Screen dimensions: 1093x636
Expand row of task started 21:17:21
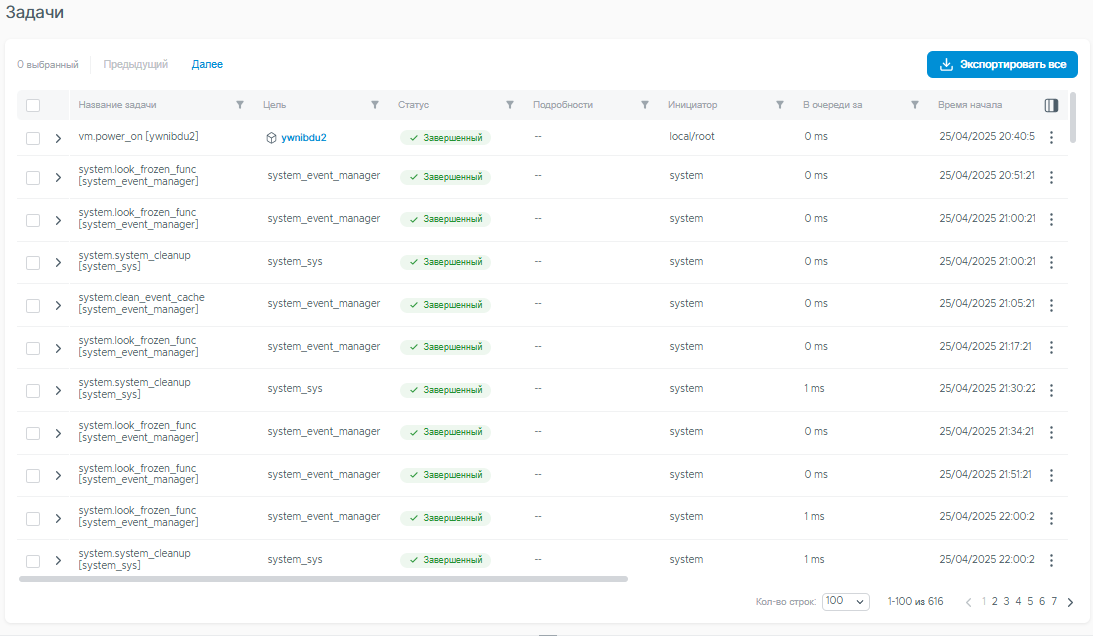click(59, 348)
